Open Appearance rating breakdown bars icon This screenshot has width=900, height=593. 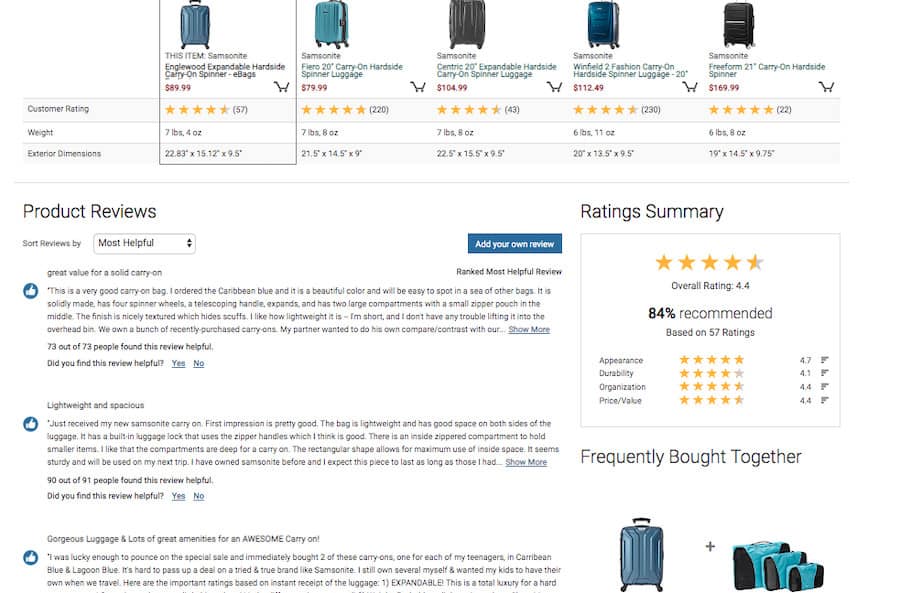tap(824, 360)
